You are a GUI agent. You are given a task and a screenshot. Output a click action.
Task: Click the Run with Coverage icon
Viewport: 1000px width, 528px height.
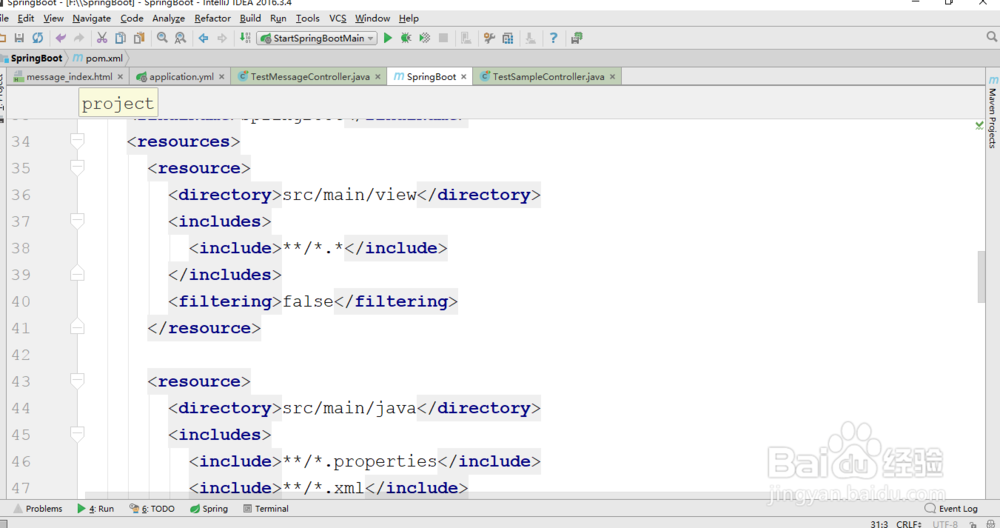coord(424,38)
